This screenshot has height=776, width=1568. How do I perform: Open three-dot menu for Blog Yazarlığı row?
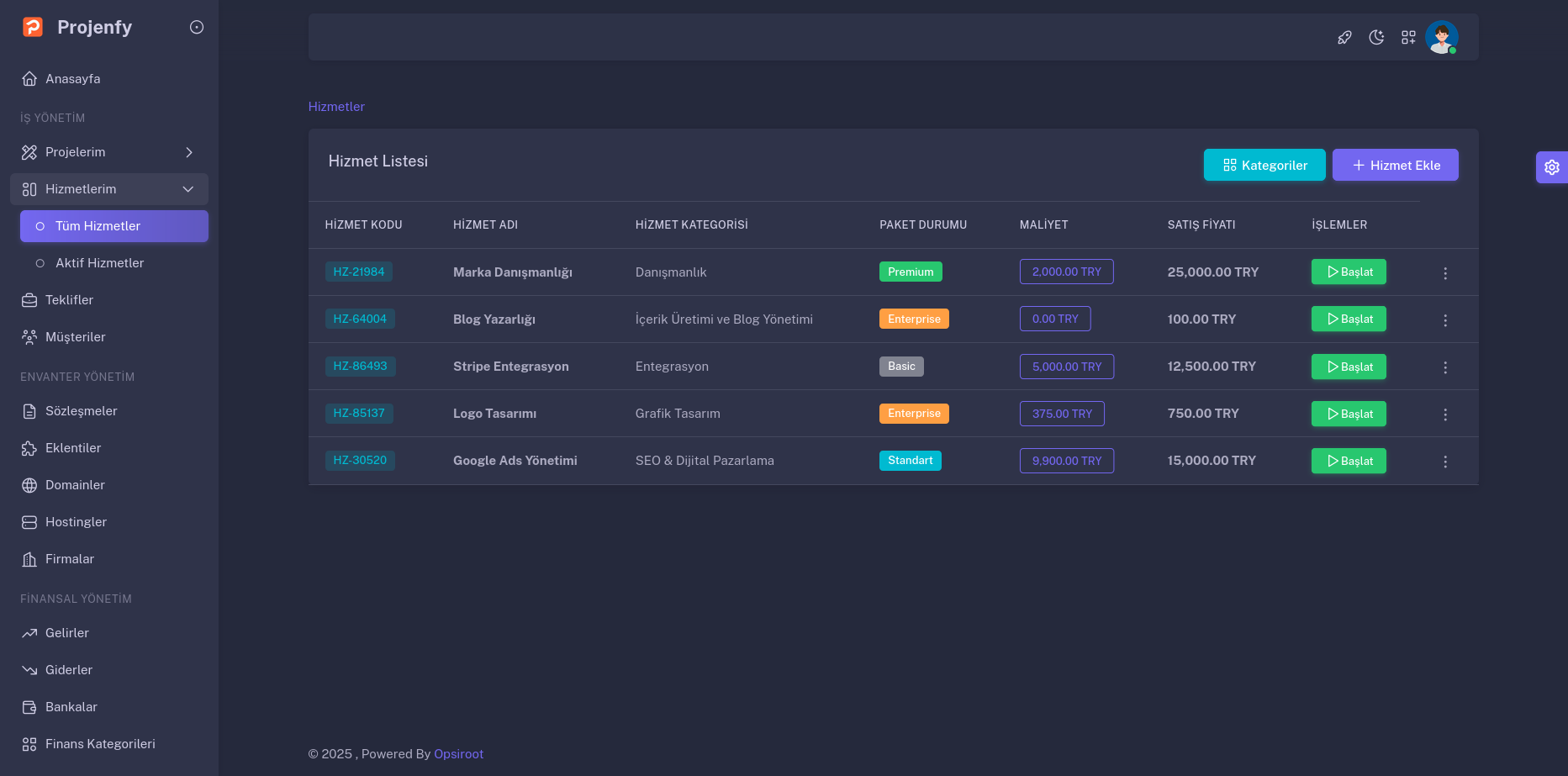point(1444,320)
